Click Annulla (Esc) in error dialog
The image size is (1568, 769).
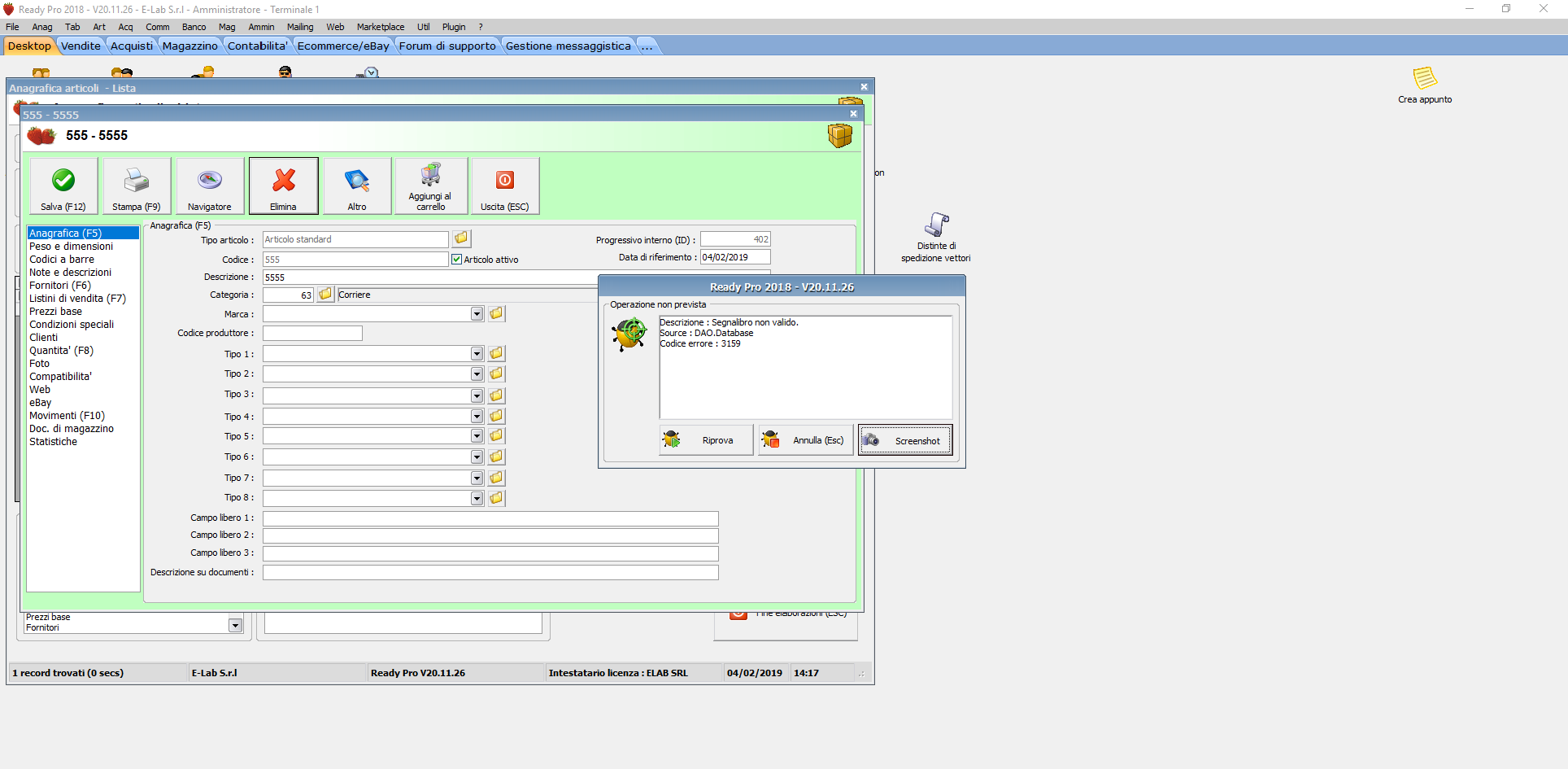(x=806, y=440)
